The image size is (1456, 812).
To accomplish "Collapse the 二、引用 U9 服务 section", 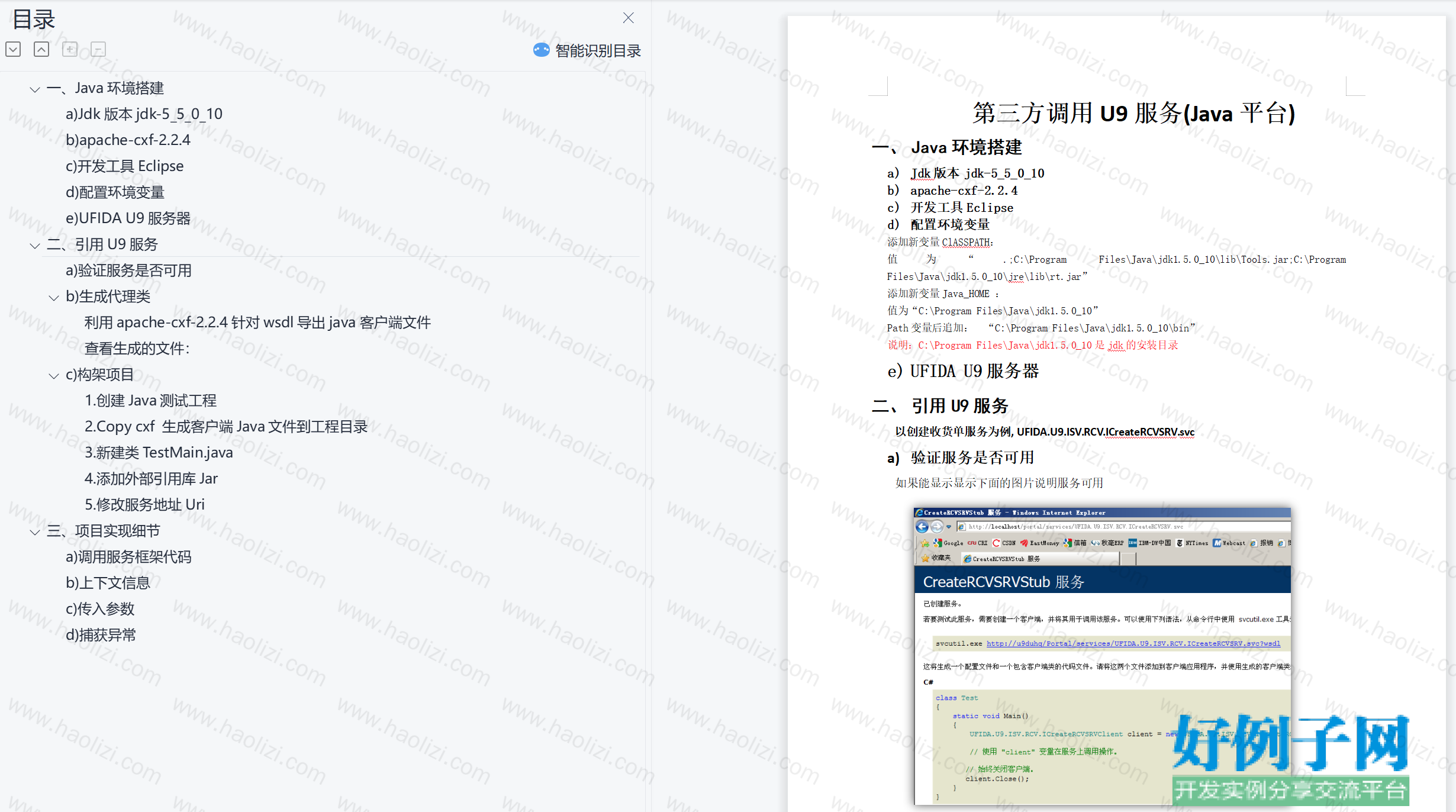I will [x=35, y=246].
